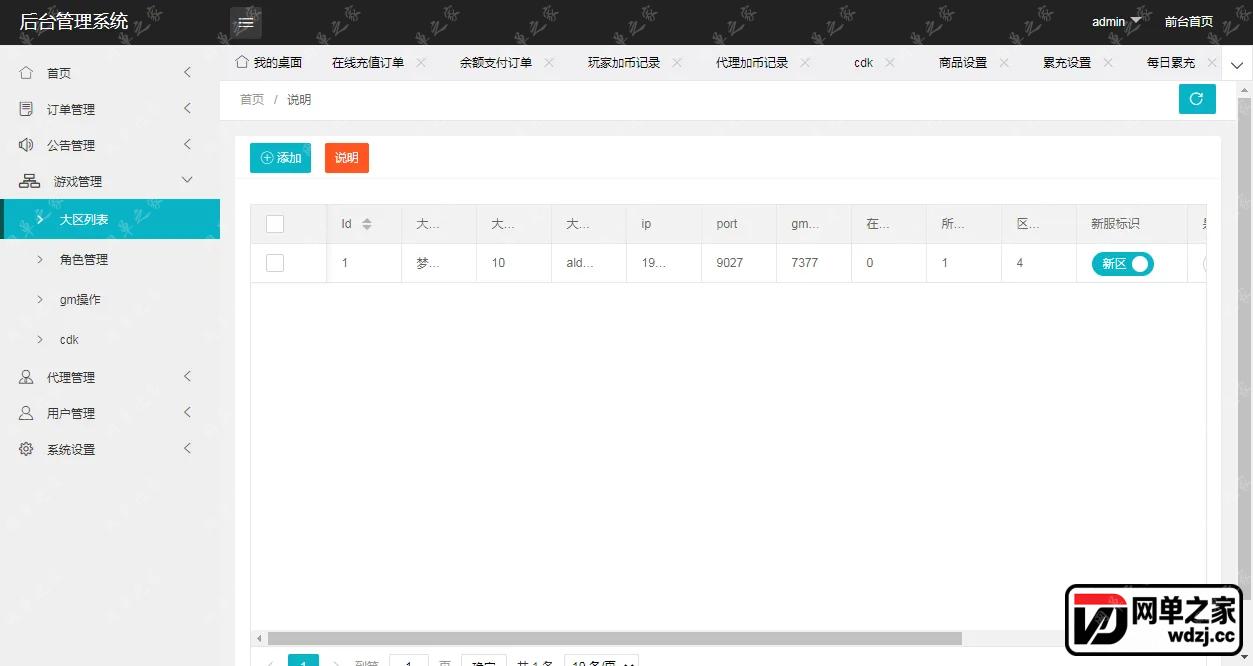
Task: Expand the 代理管理 menu chevron
Action: [x=187, y=377]
